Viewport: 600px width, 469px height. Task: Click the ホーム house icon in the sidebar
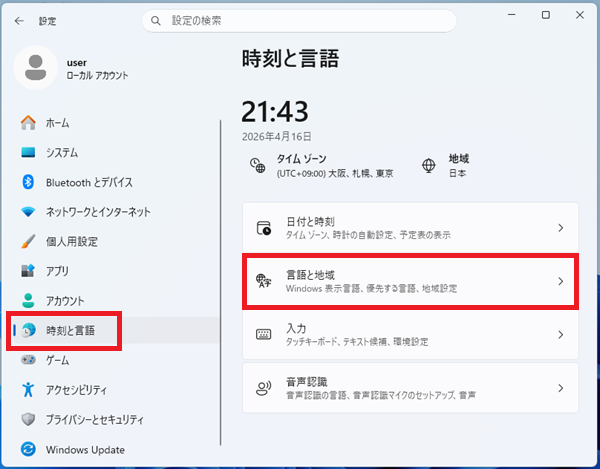coord(28,123)
